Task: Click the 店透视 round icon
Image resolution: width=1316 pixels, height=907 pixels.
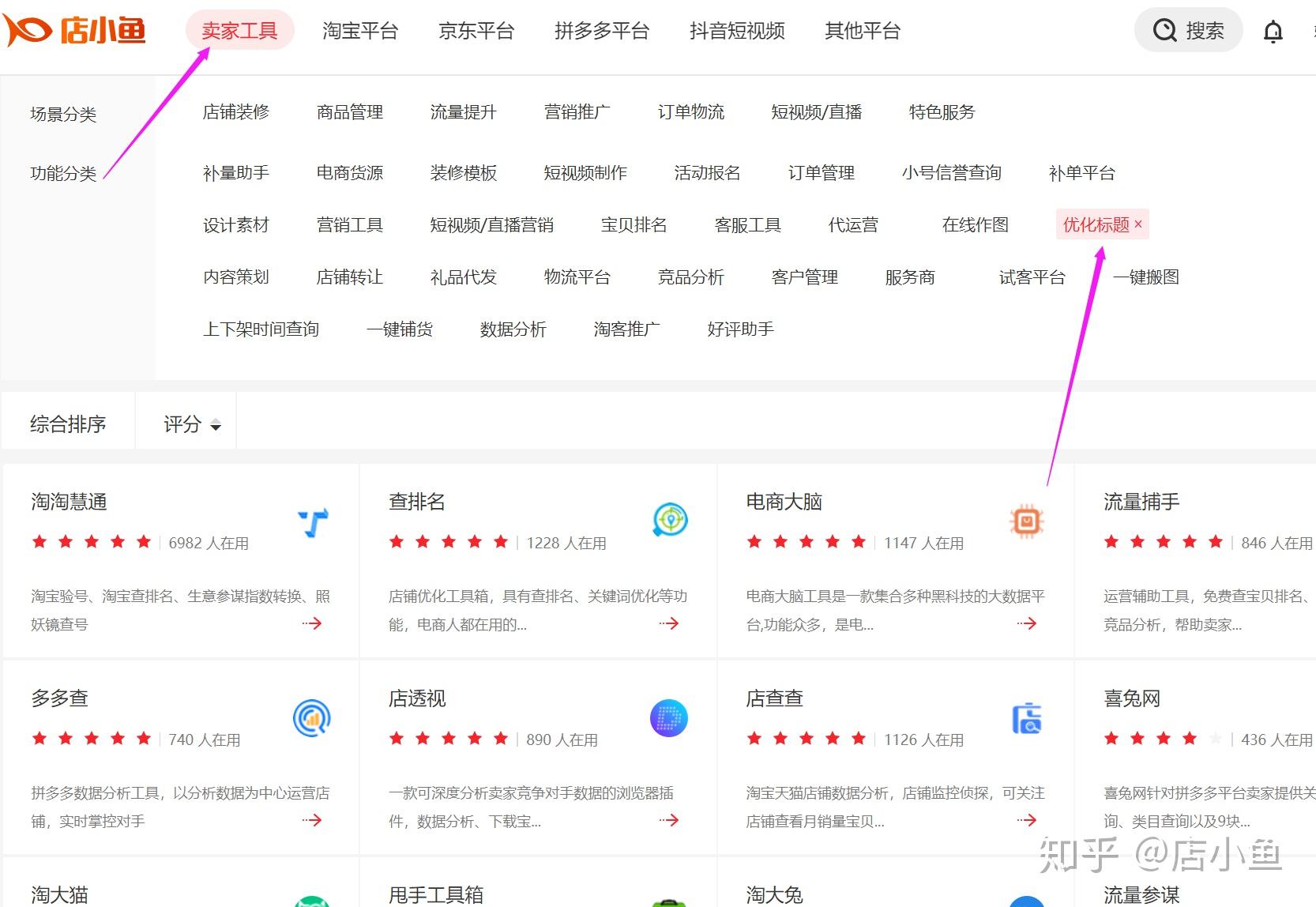Action: click(x=669, y=718)
